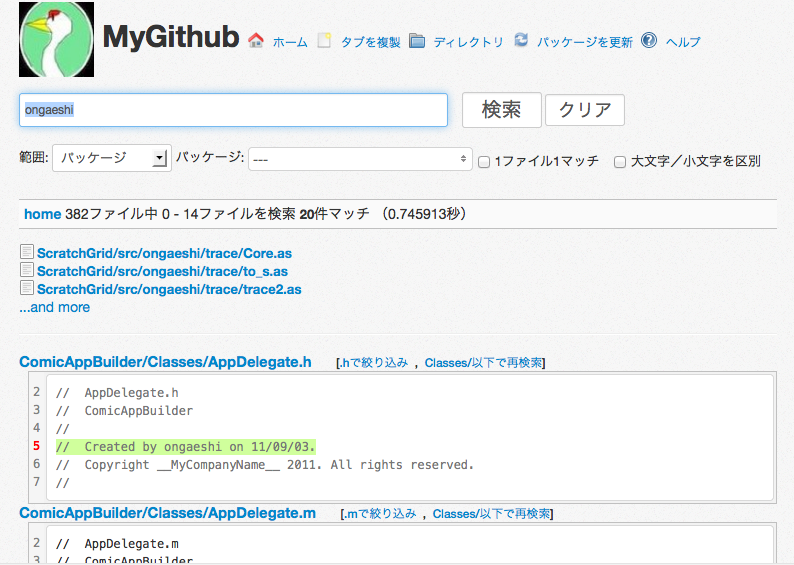This screenshot has width=794, height=565.
Task: Click the home link in results summary
Action: click(43, 214)
